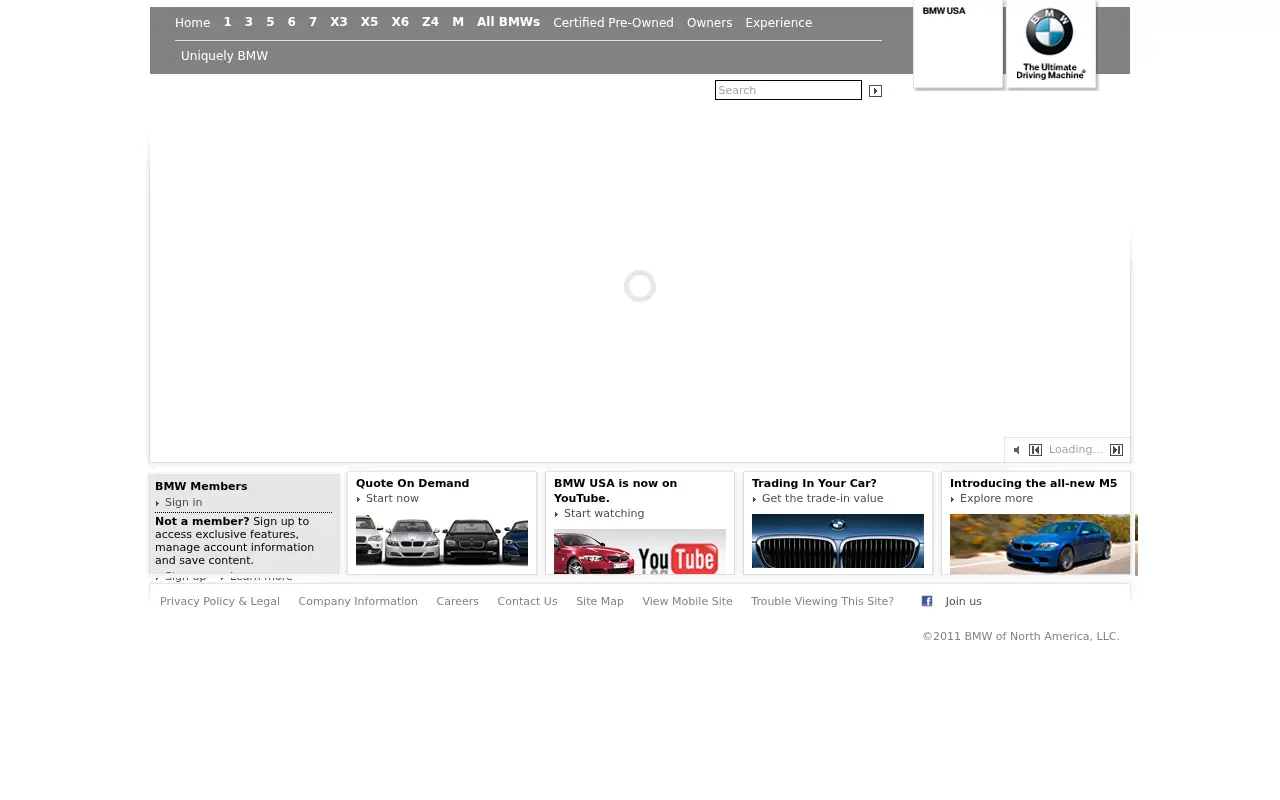The height and width of the screenshot is (800, 1280).
Task: Open the Quote On Demand cars thumbnail
Action: (x=442, y=541)
